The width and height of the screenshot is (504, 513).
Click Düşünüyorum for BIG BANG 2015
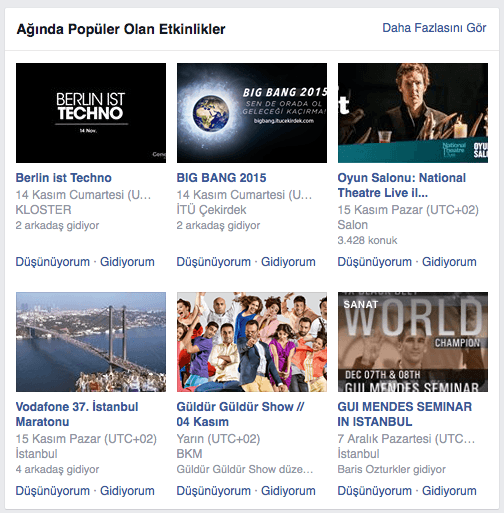point(214,262)
